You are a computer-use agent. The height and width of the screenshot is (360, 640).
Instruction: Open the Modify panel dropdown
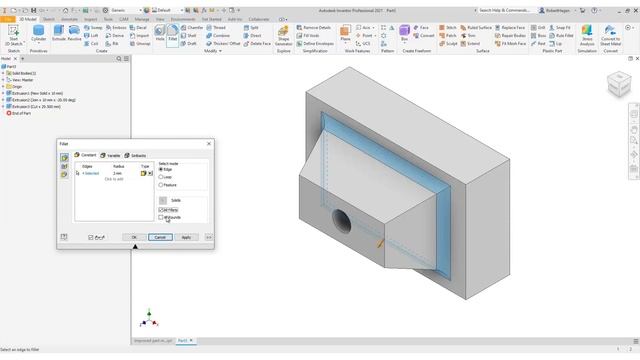tap(213, 51)
